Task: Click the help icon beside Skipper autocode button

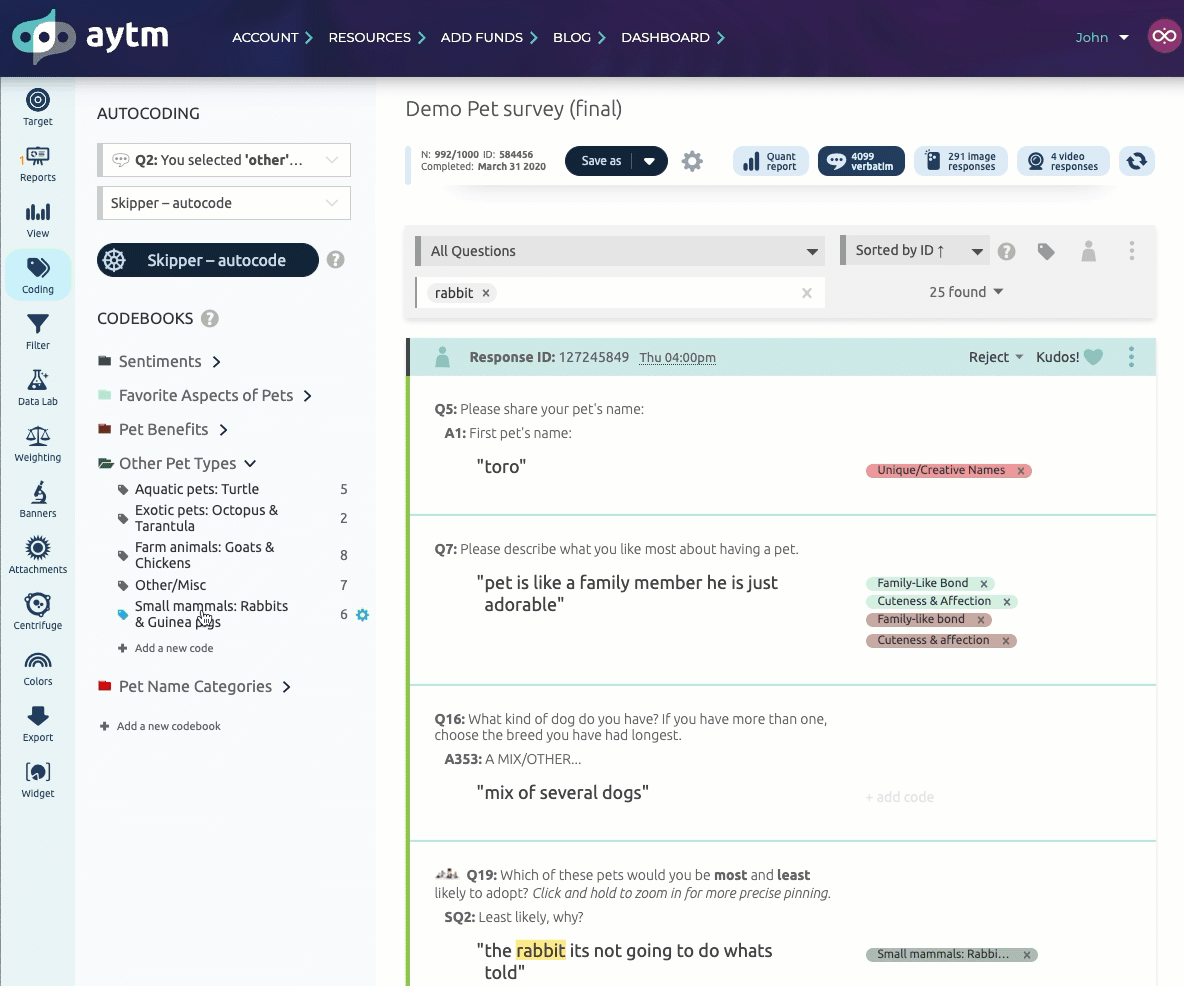Action: pyautogui.click(x=336, y=260)
